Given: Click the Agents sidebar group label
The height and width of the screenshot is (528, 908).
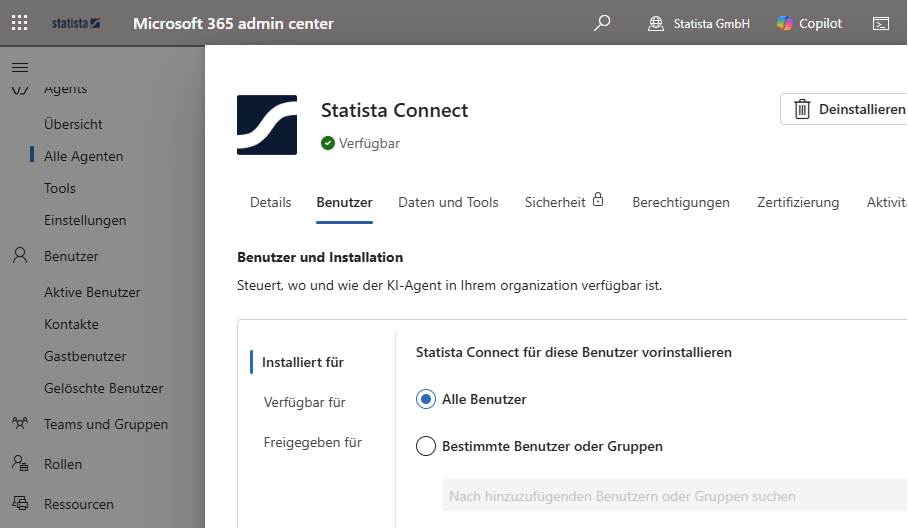Looking at the screenshot, I should tap(65, 89).
